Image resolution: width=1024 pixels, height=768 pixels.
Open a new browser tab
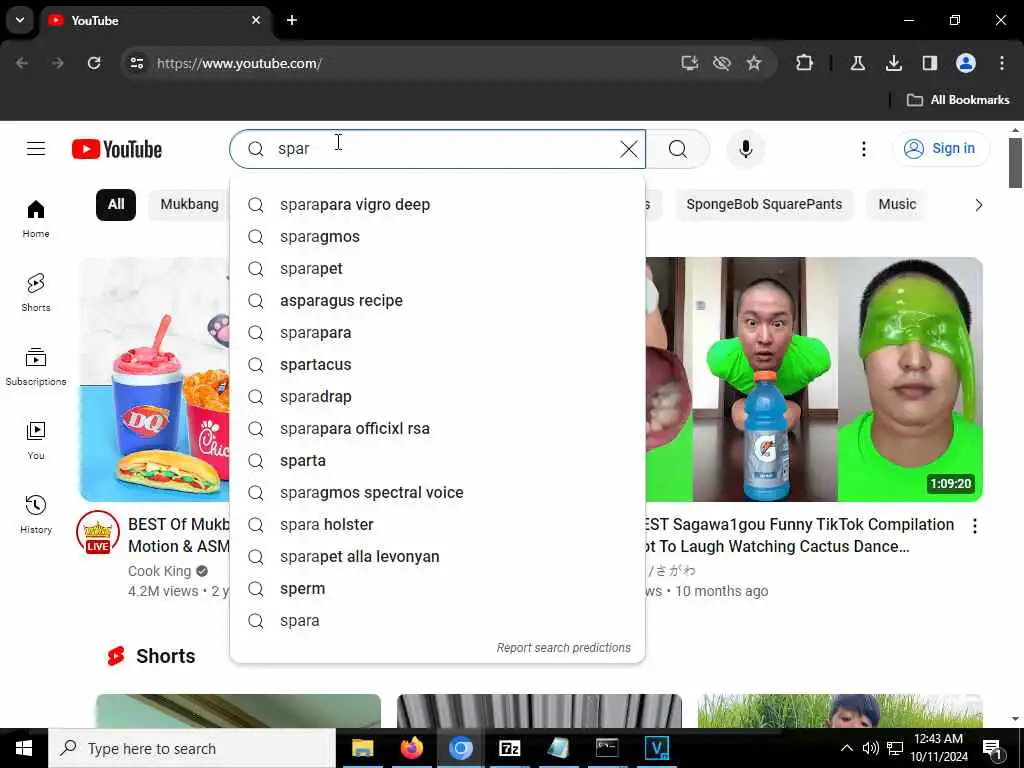pyautogui.click(x=292, y=20)
